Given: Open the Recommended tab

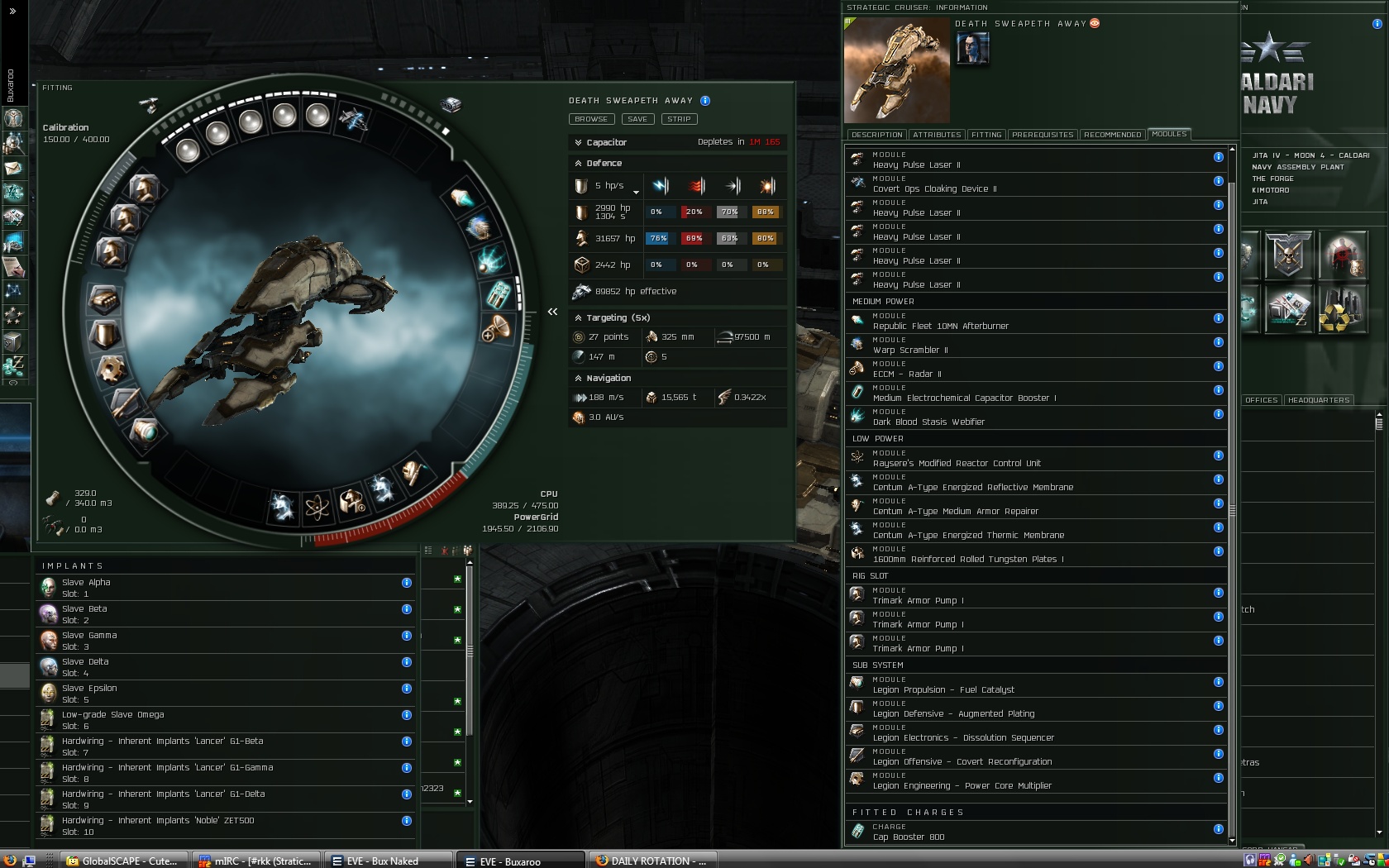Looking at the screenshot, I should tap(1113, 135).
